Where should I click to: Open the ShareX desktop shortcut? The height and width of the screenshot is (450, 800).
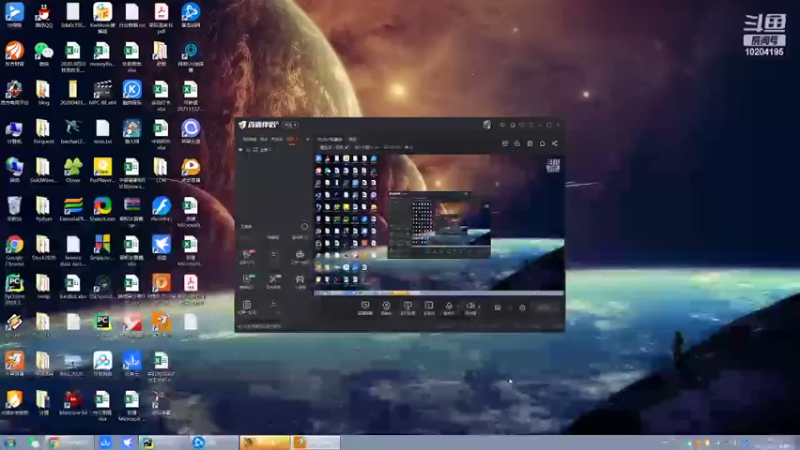click(x=103, y=208)
